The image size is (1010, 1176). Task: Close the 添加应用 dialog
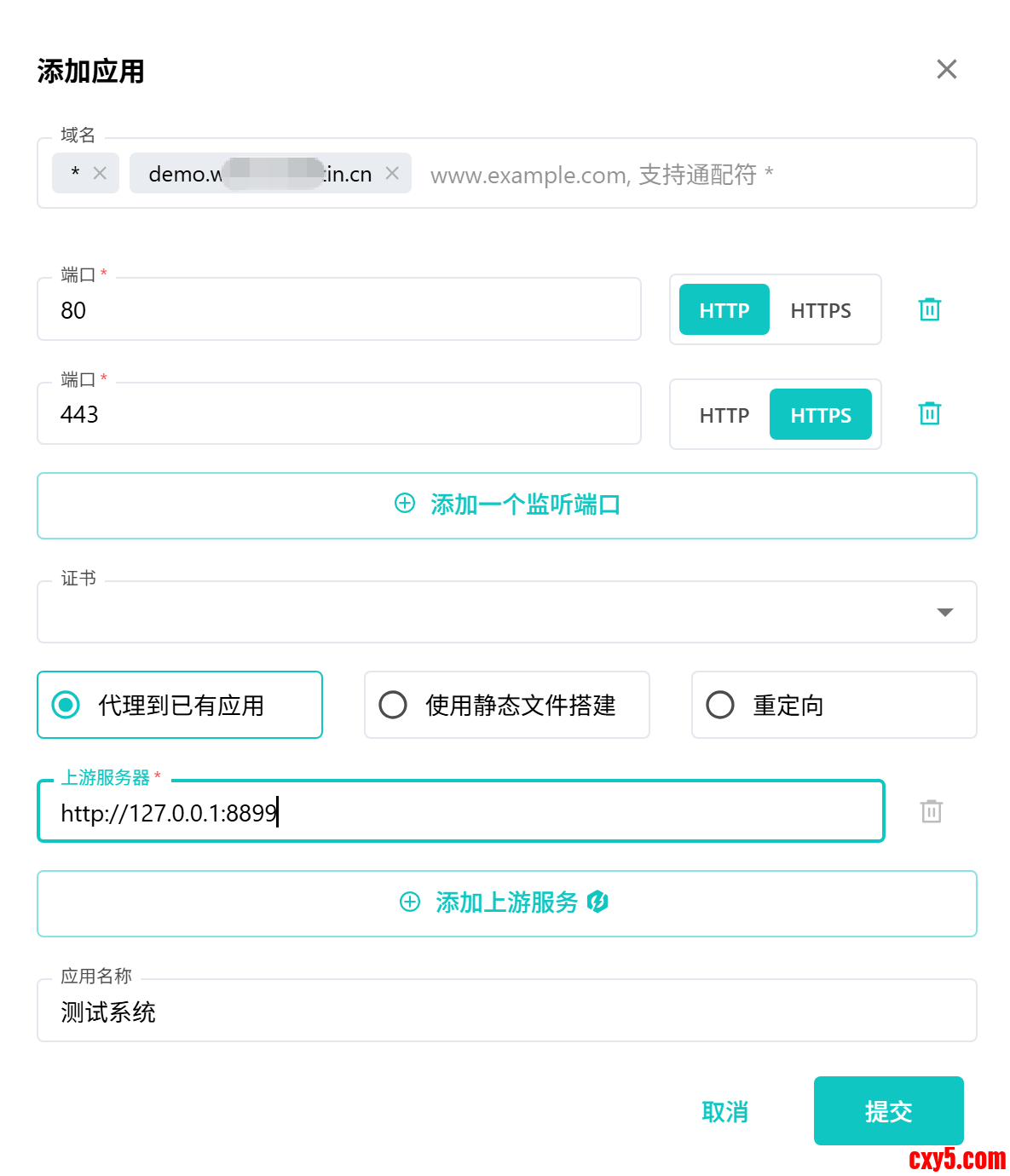pyautogui.click(x=946, y=70)
